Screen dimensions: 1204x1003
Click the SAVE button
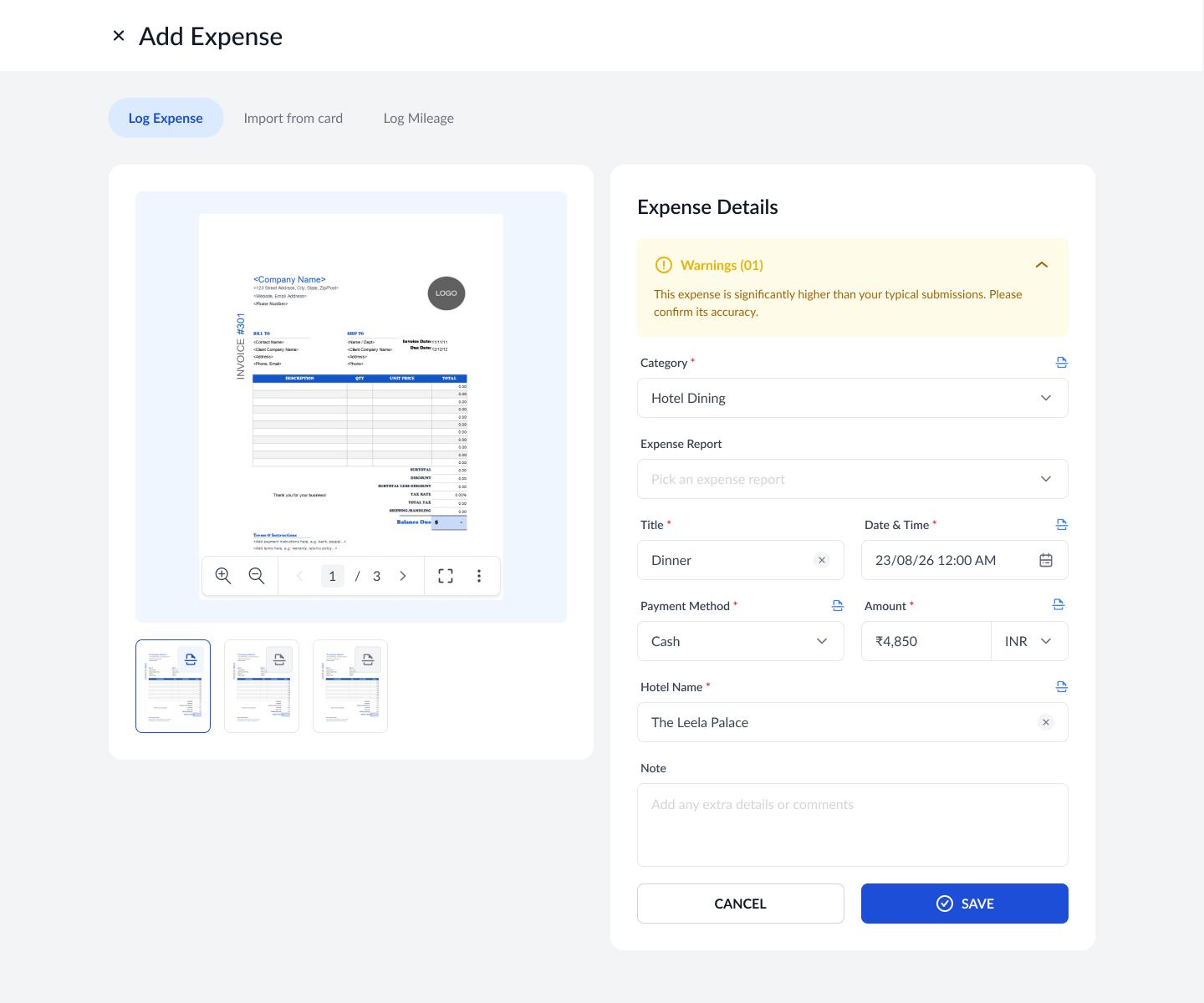point(965,904)
